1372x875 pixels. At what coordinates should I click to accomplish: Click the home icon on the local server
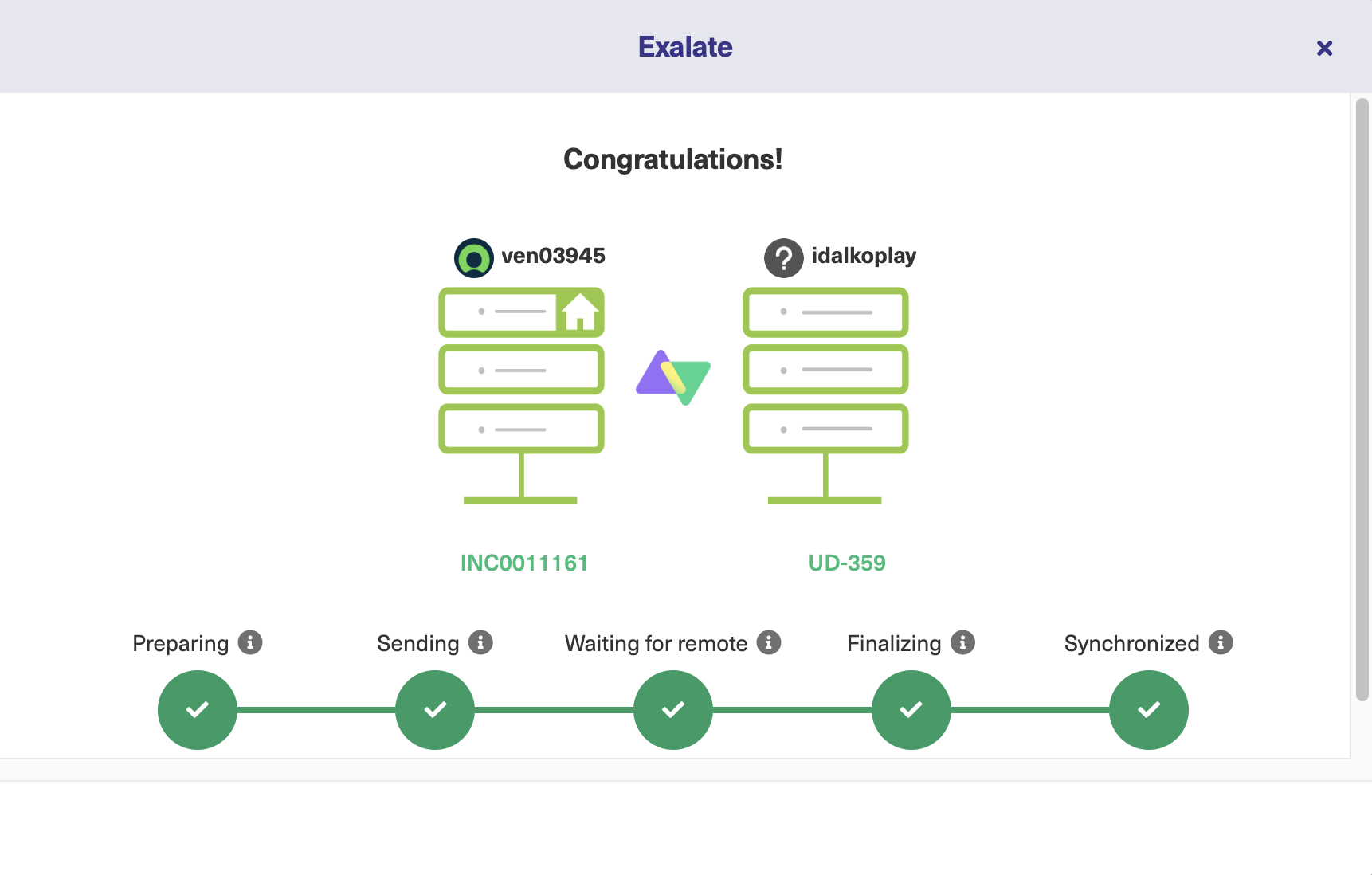(x=580, y=312)
